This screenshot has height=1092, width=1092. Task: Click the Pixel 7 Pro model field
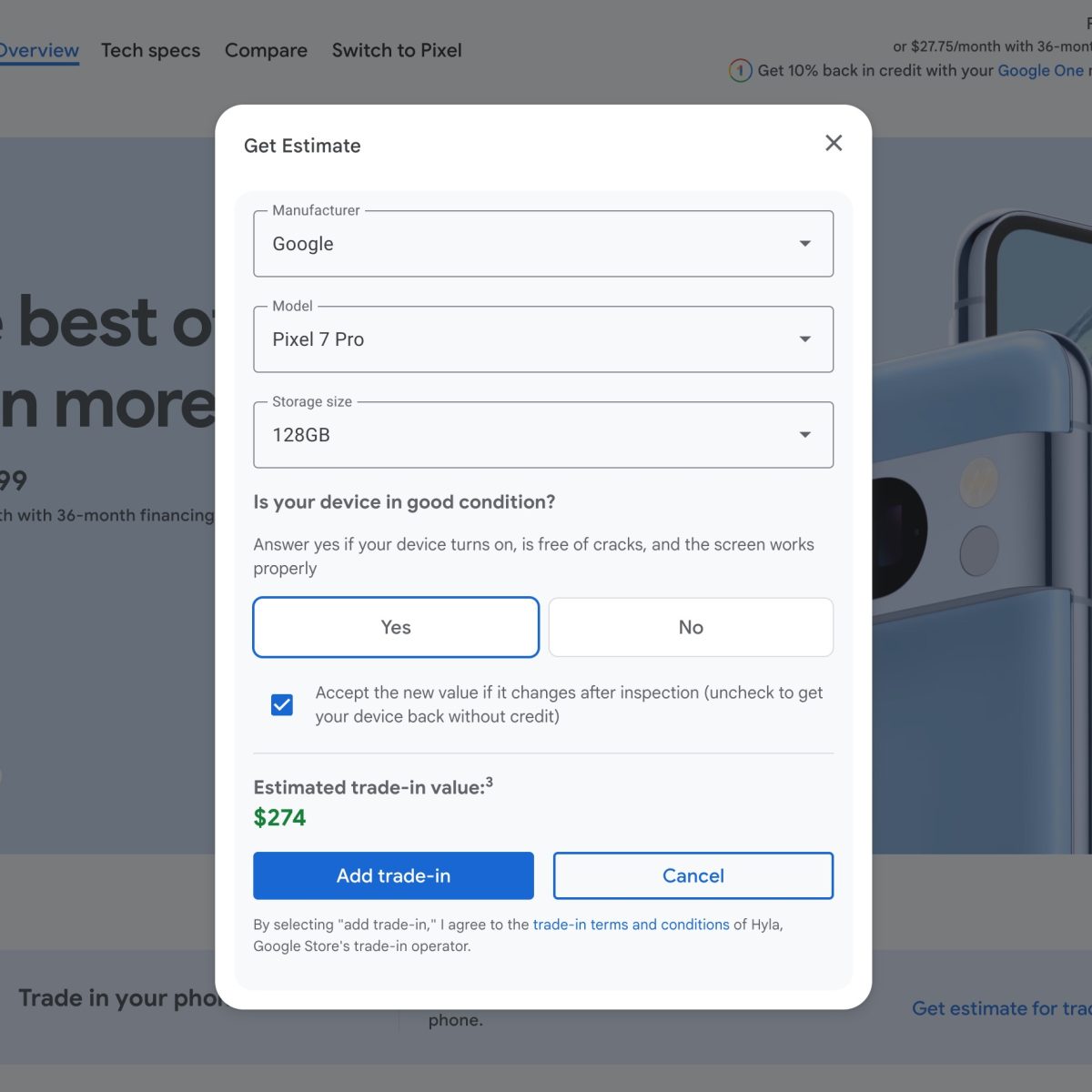point(543,339)
